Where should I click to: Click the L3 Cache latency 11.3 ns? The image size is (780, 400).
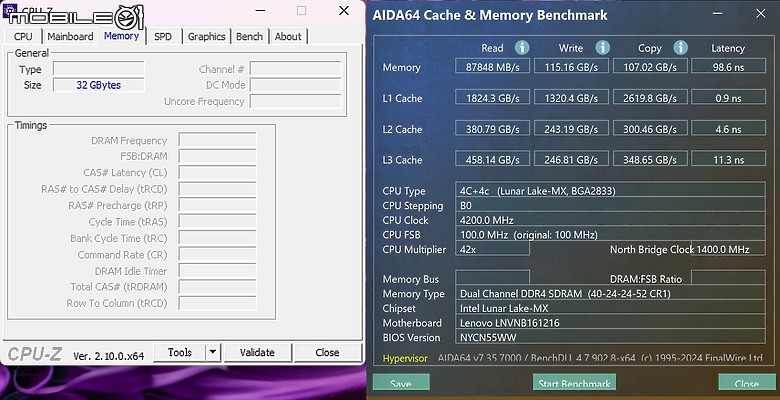(x=728, y=159)
